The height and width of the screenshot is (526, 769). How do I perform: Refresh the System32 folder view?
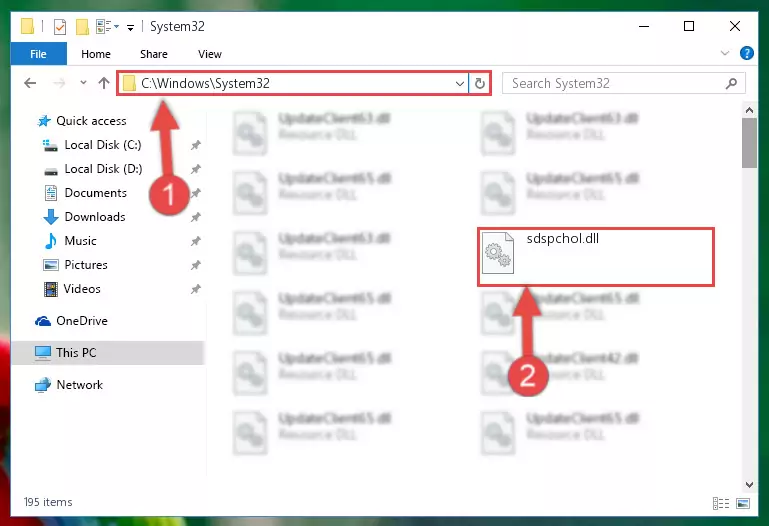(480, 84)
